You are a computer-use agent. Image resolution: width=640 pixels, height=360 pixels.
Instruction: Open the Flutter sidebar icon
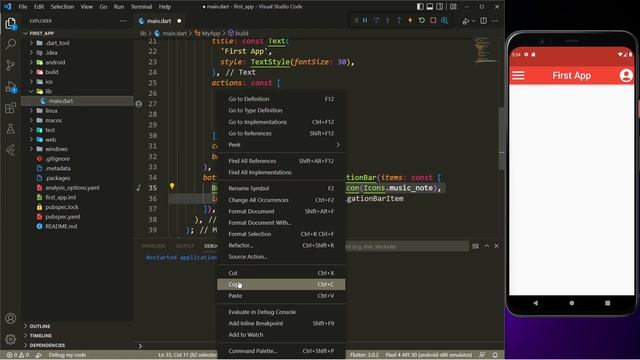(x=11, y=150)
